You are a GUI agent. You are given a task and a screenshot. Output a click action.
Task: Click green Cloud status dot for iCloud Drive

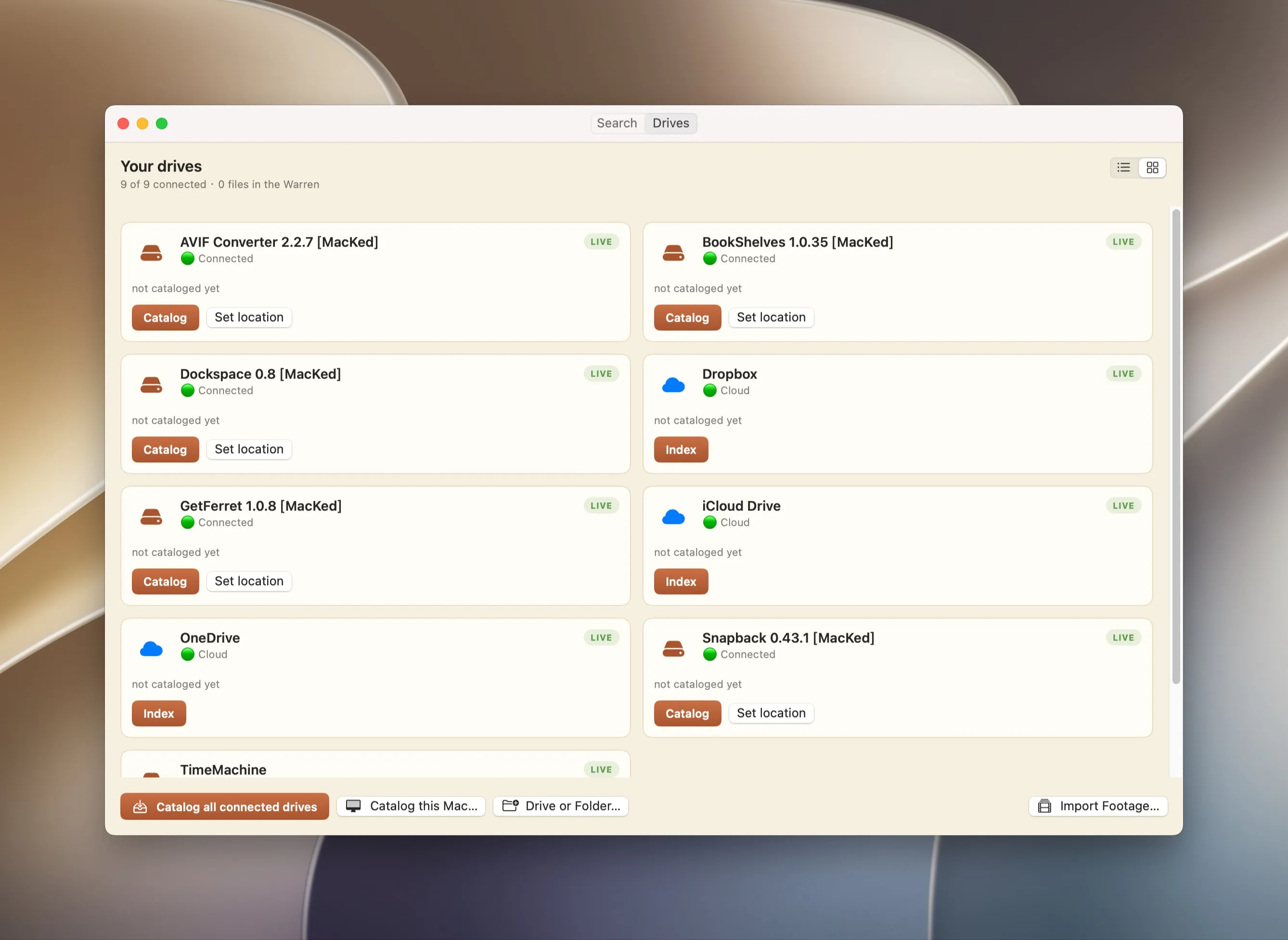(709, 522)
